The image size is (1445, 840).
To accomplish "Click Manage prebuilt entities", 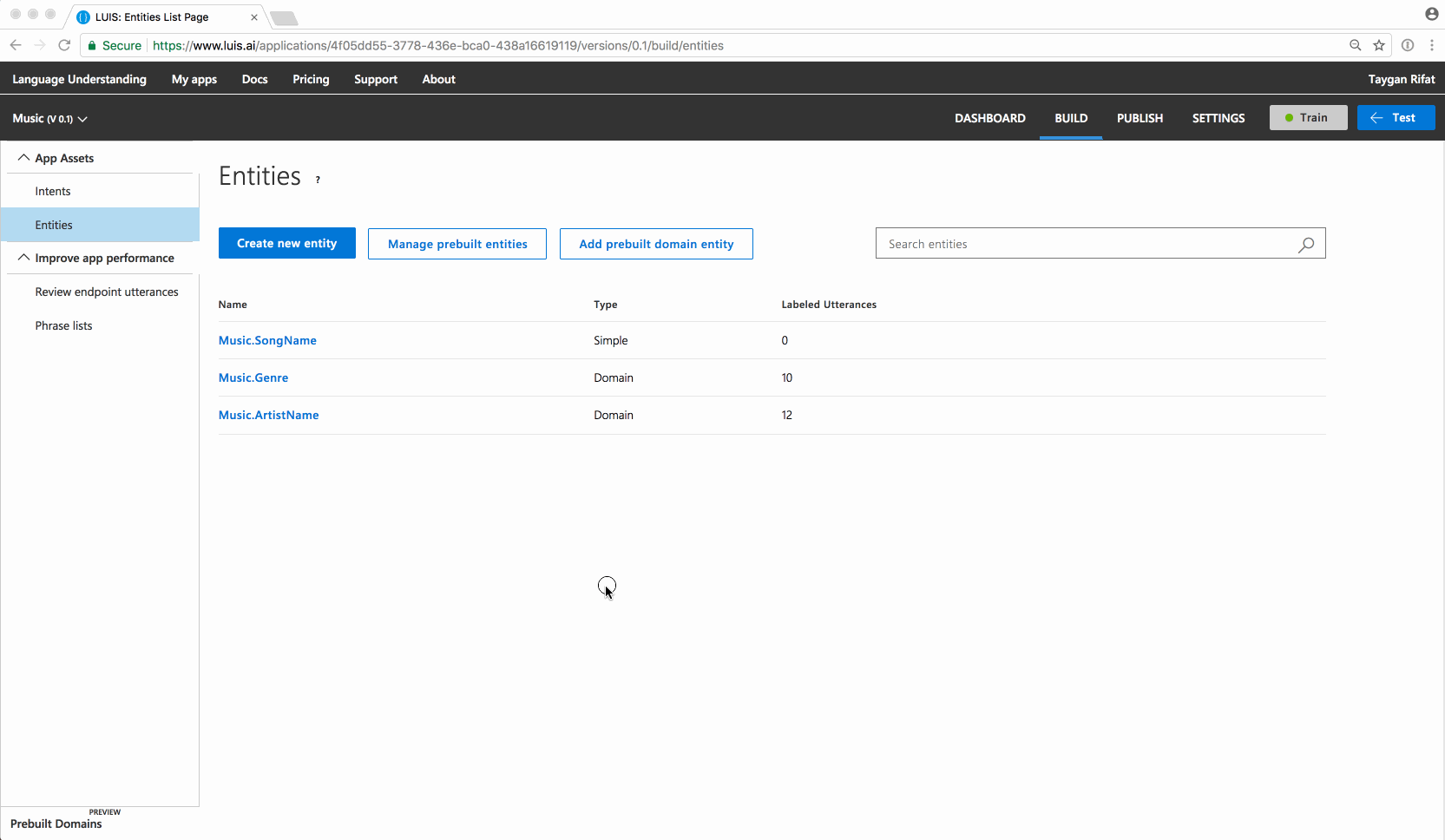I will pos(457,244).
